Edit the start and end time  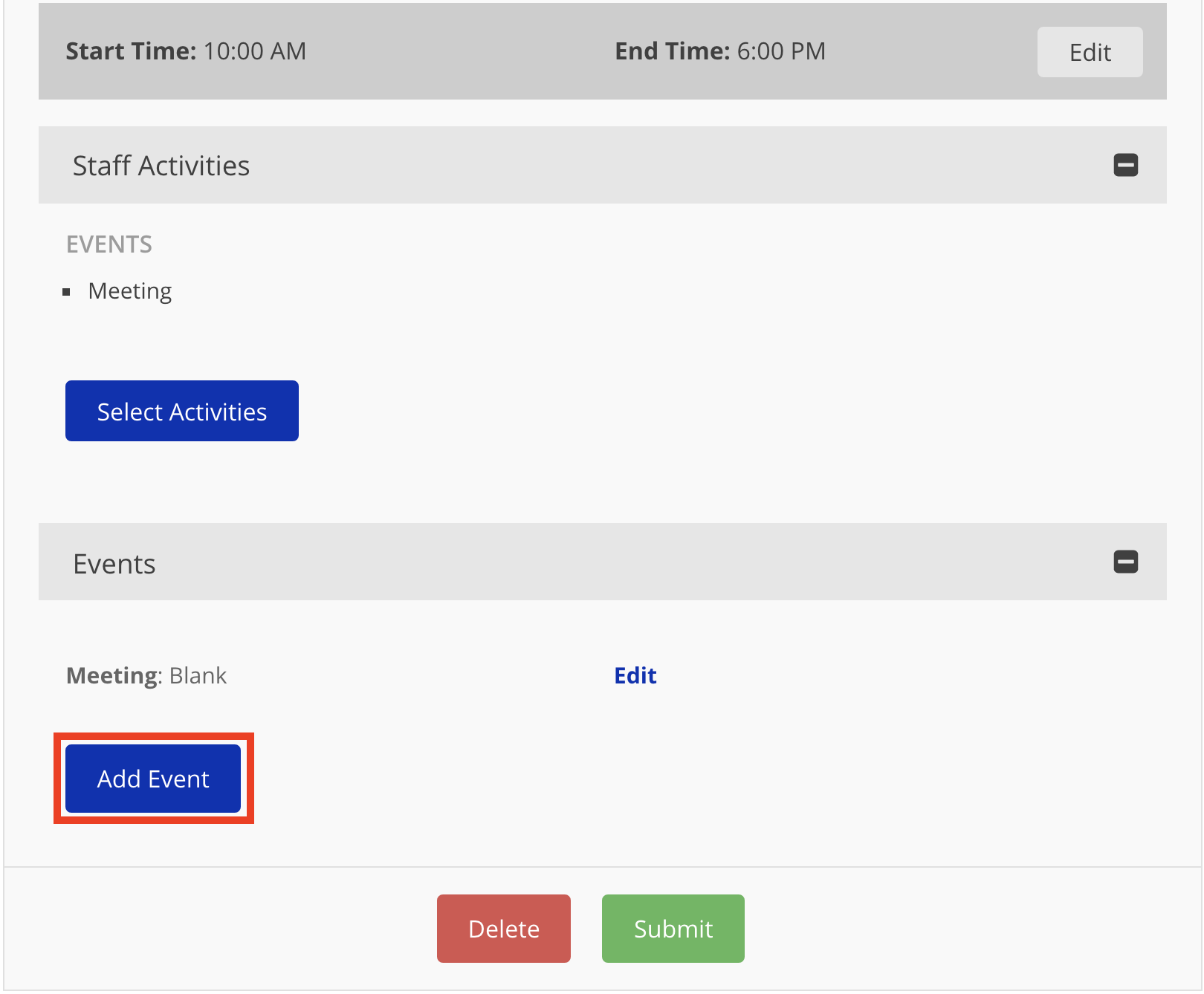1090,52
